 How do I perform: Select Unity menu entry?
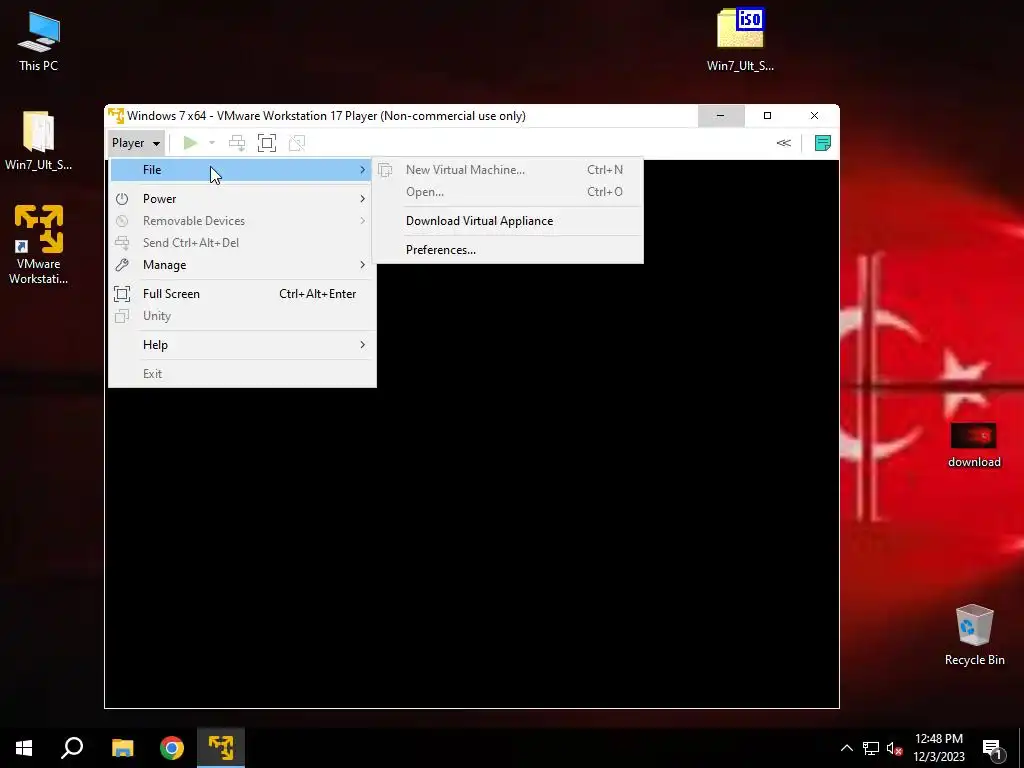click(242, 316)
